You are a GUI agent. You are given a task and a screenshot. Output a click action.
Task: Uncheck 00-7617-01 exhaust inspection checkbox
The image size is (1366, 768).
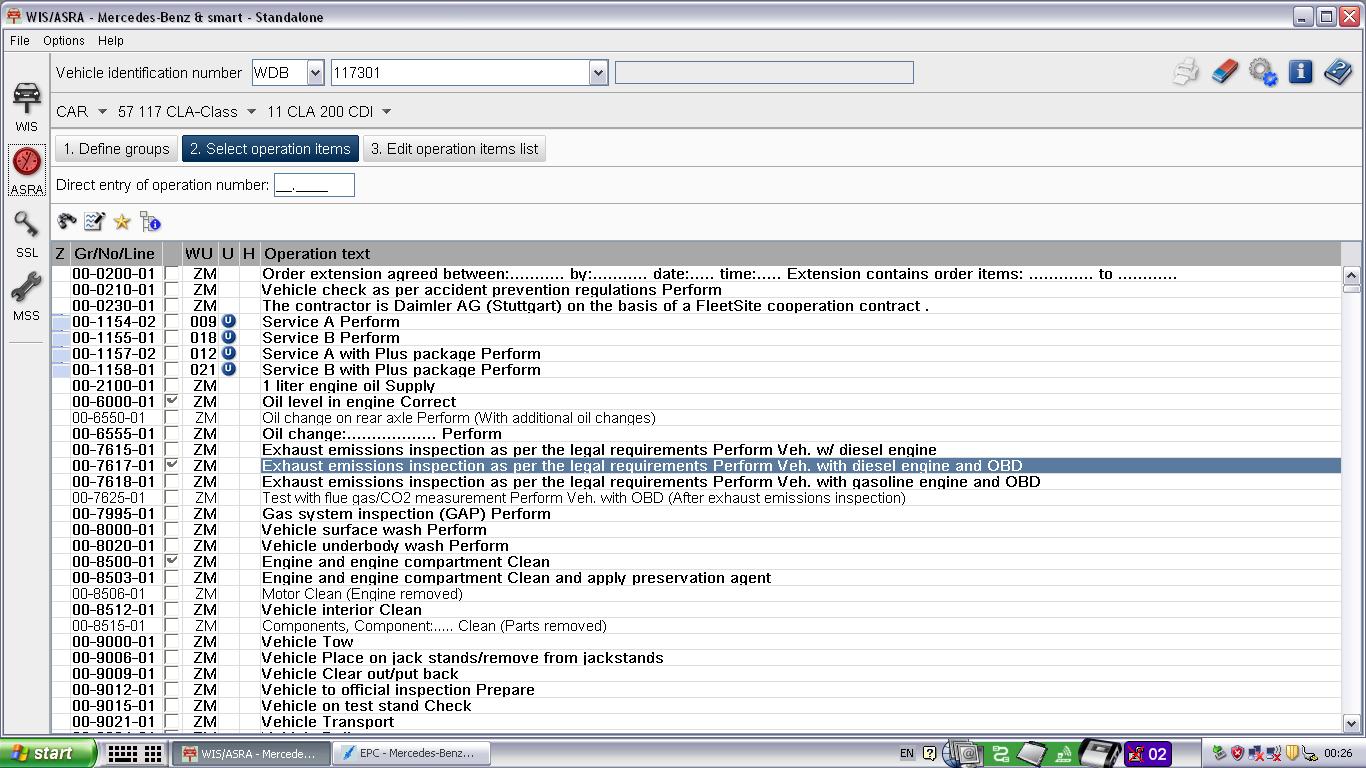(172, 465)
